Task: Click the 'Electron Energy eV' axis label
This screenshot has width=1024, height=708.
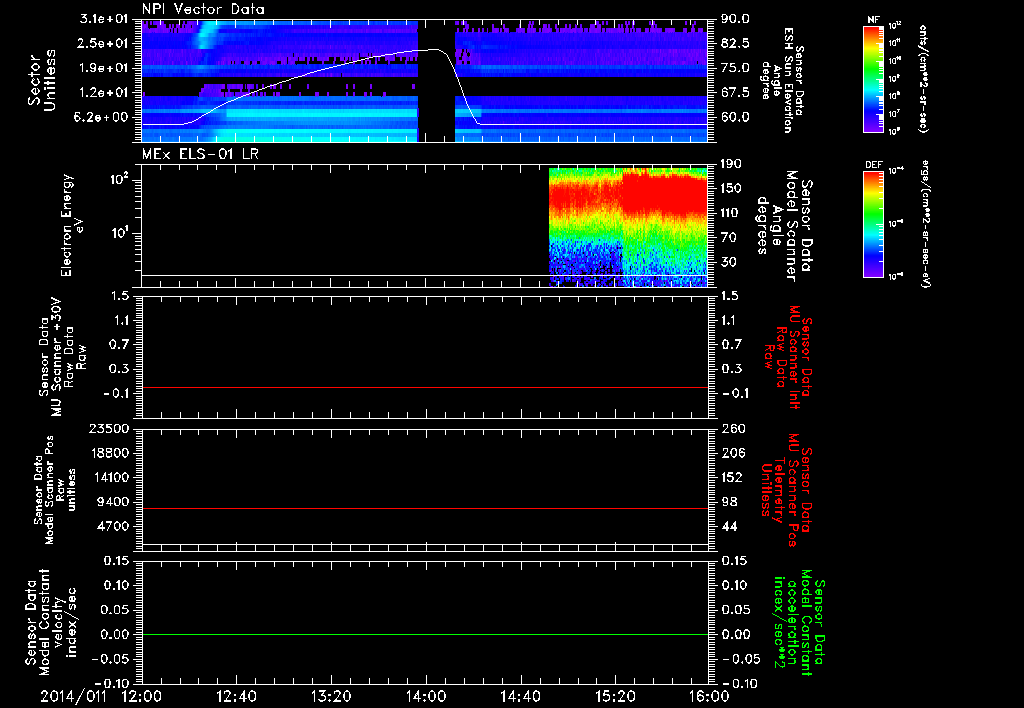Action: tap(73, 225)
